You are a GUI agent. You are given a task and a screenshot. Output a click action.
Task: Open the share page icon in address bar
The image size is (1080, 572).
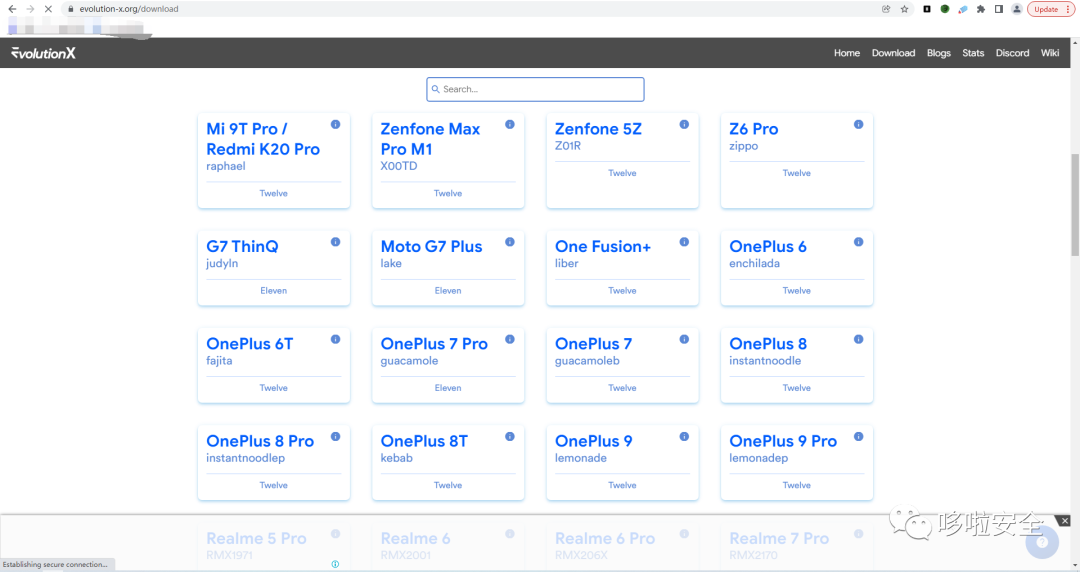(x=886, y=9)
